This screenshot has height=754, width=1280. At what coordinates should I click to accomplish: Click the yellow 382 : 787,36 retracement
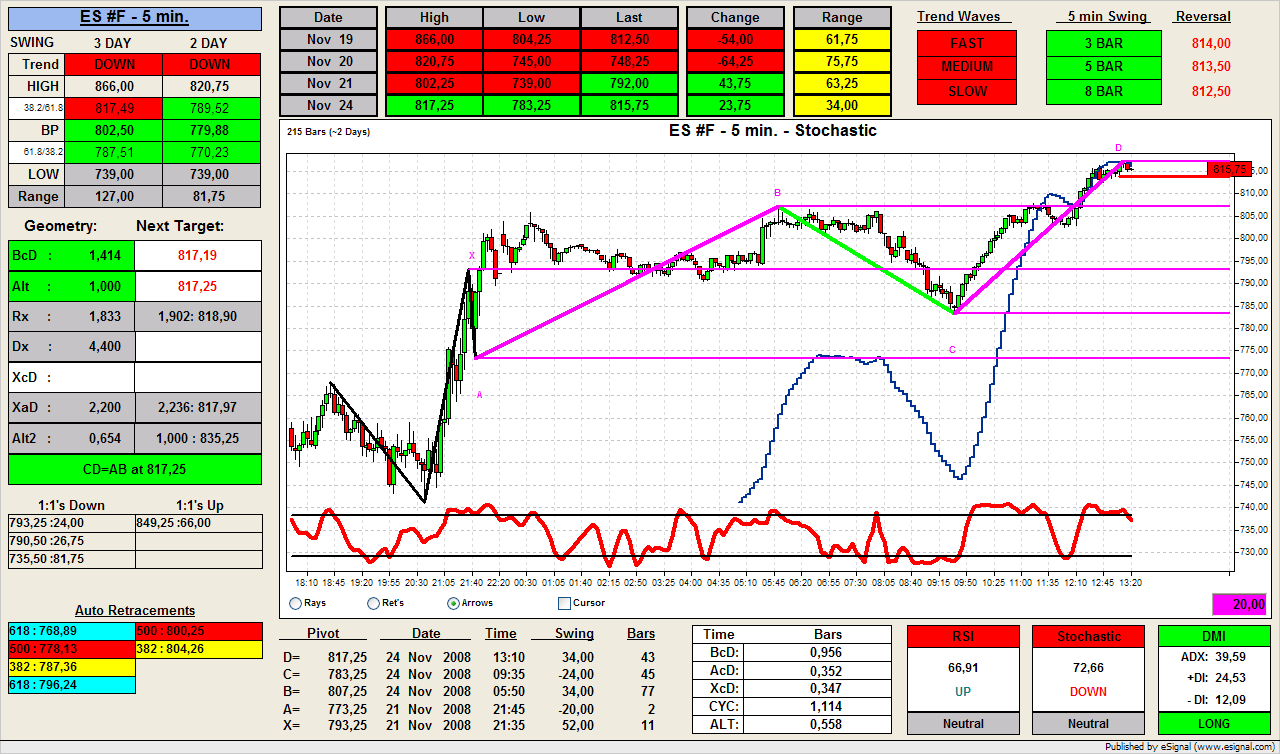71,667
